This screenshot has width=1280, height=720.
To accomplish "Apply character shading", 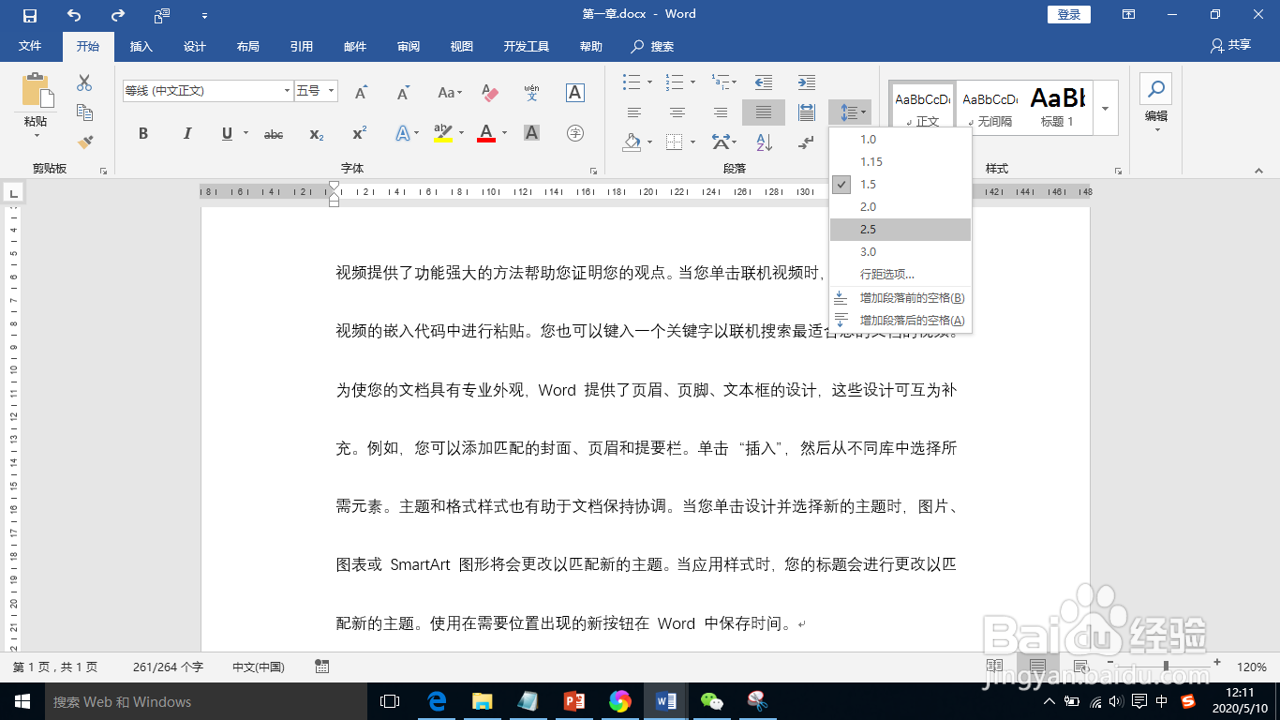I will click(532, 134).
